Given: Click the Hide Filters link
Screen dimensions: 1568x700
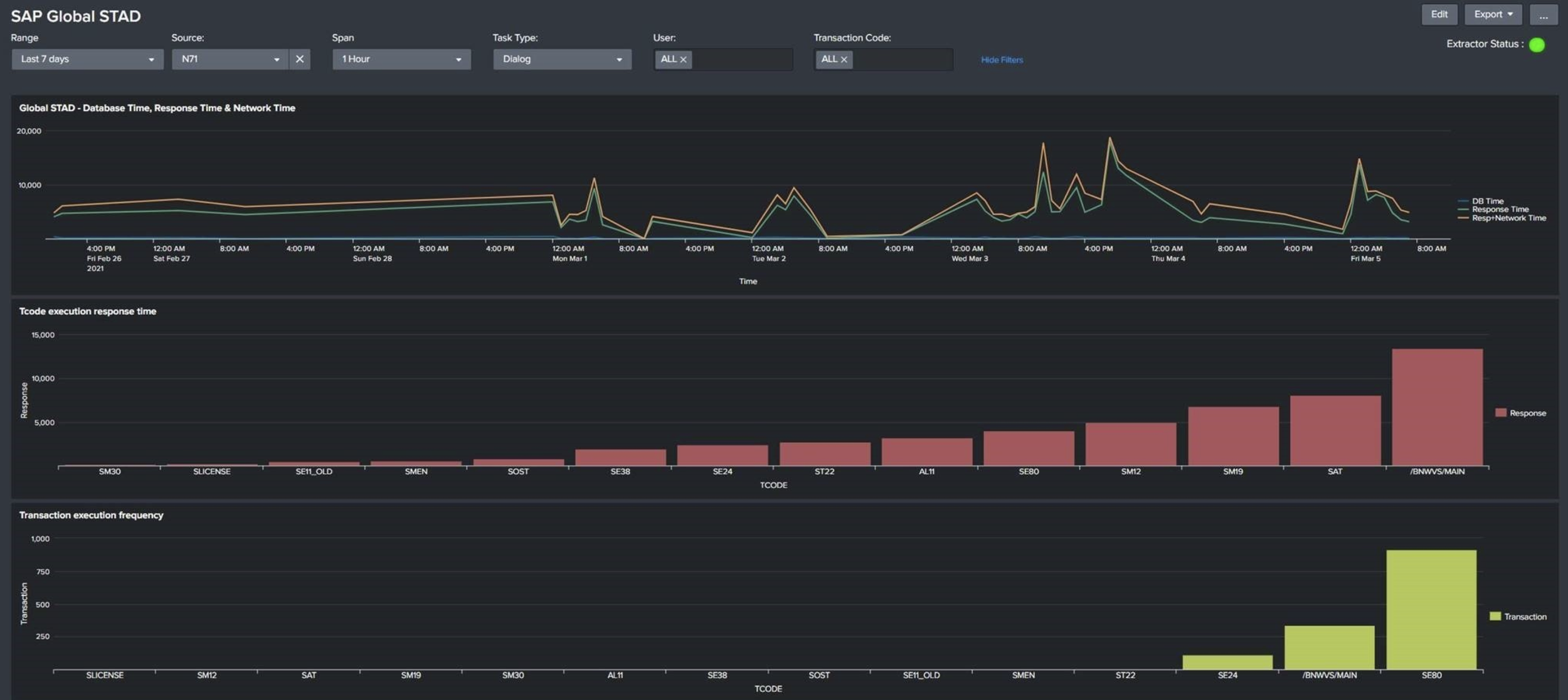Looking at the screenshot, I should [1002, 60].
